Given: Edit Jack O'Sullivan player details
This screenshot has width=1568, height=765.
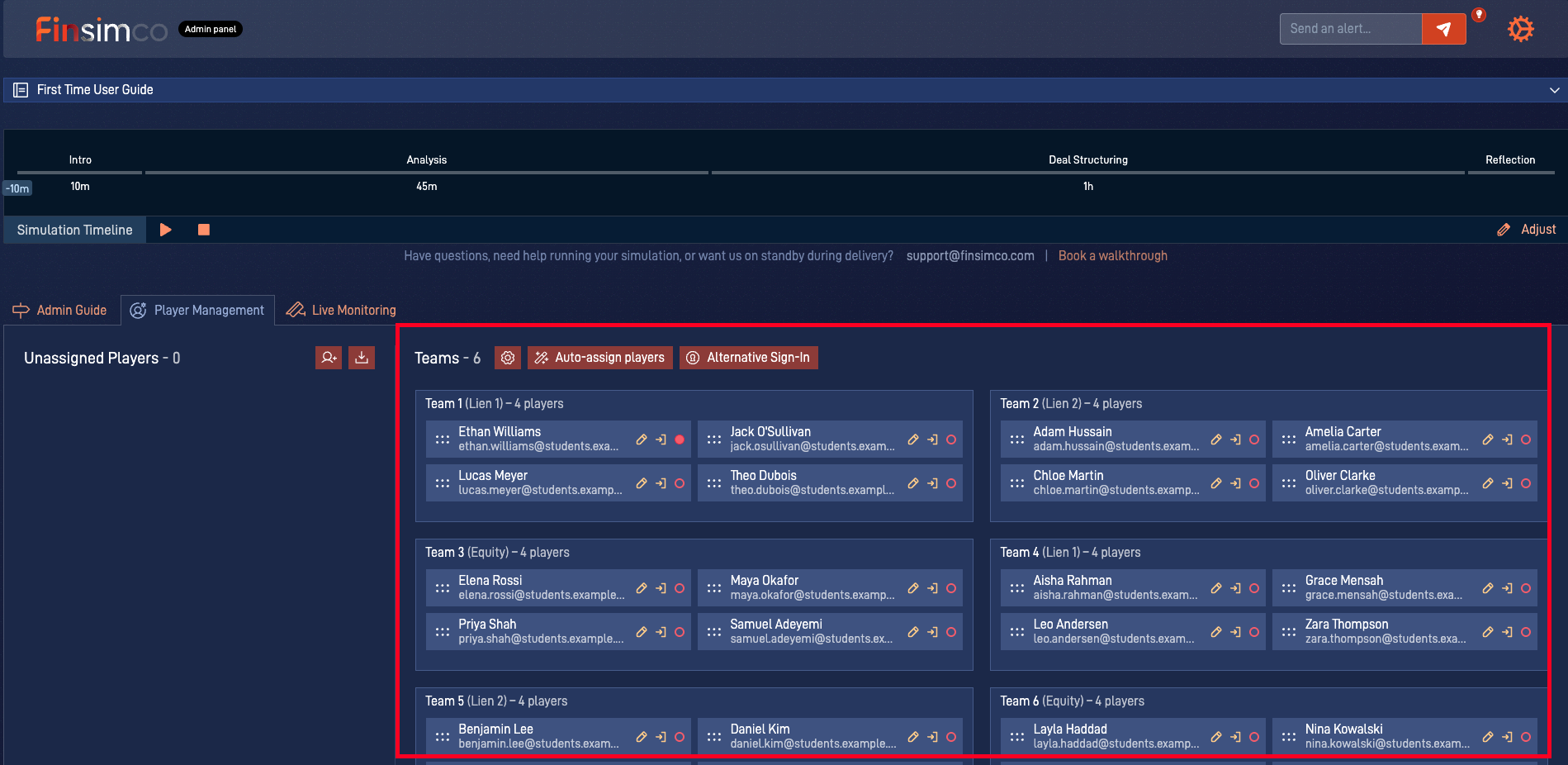Looking at the screenshot, I should click(913, 440).
